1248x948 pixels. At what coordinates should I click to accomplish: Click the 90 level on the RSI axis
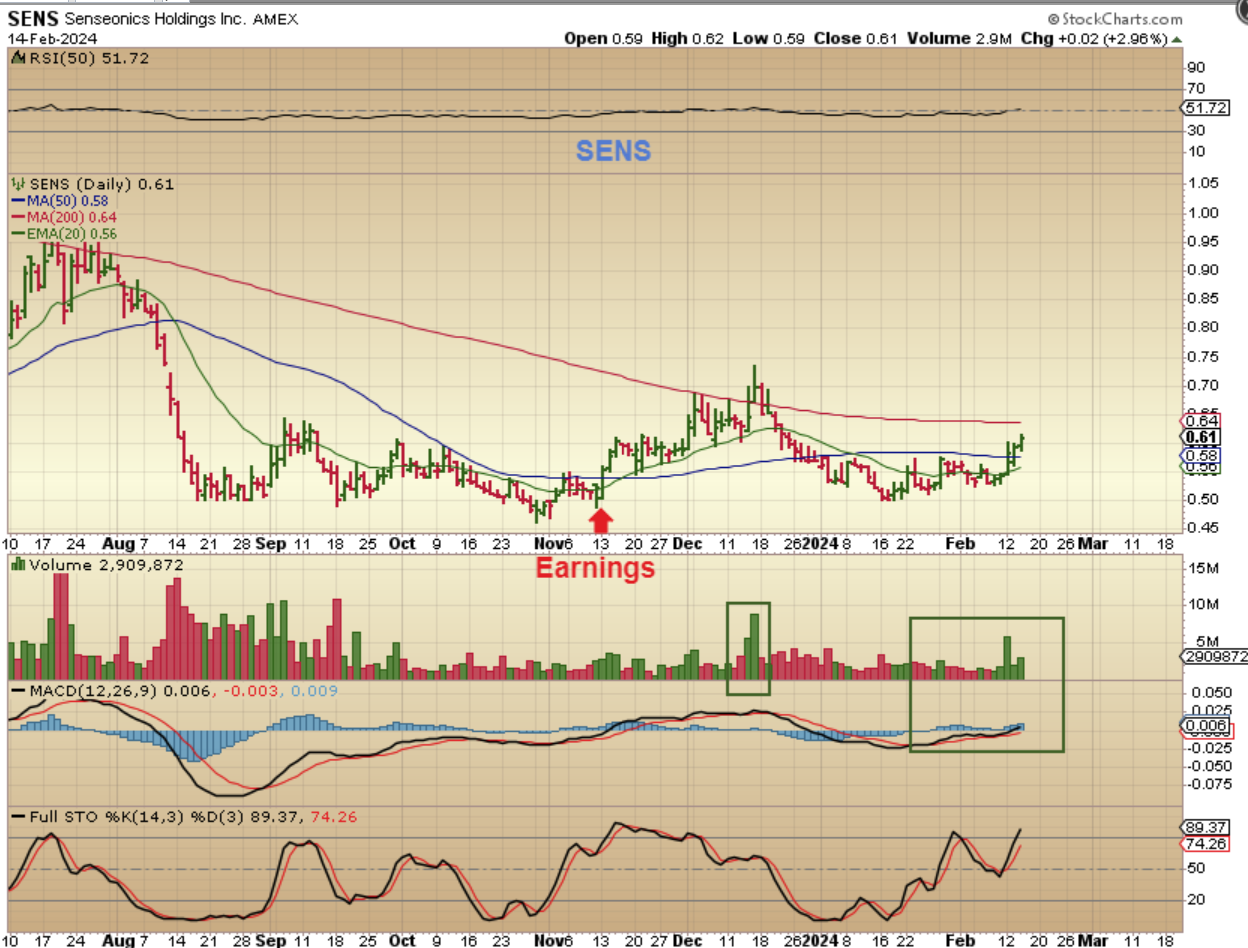[x=1196, y=68]
